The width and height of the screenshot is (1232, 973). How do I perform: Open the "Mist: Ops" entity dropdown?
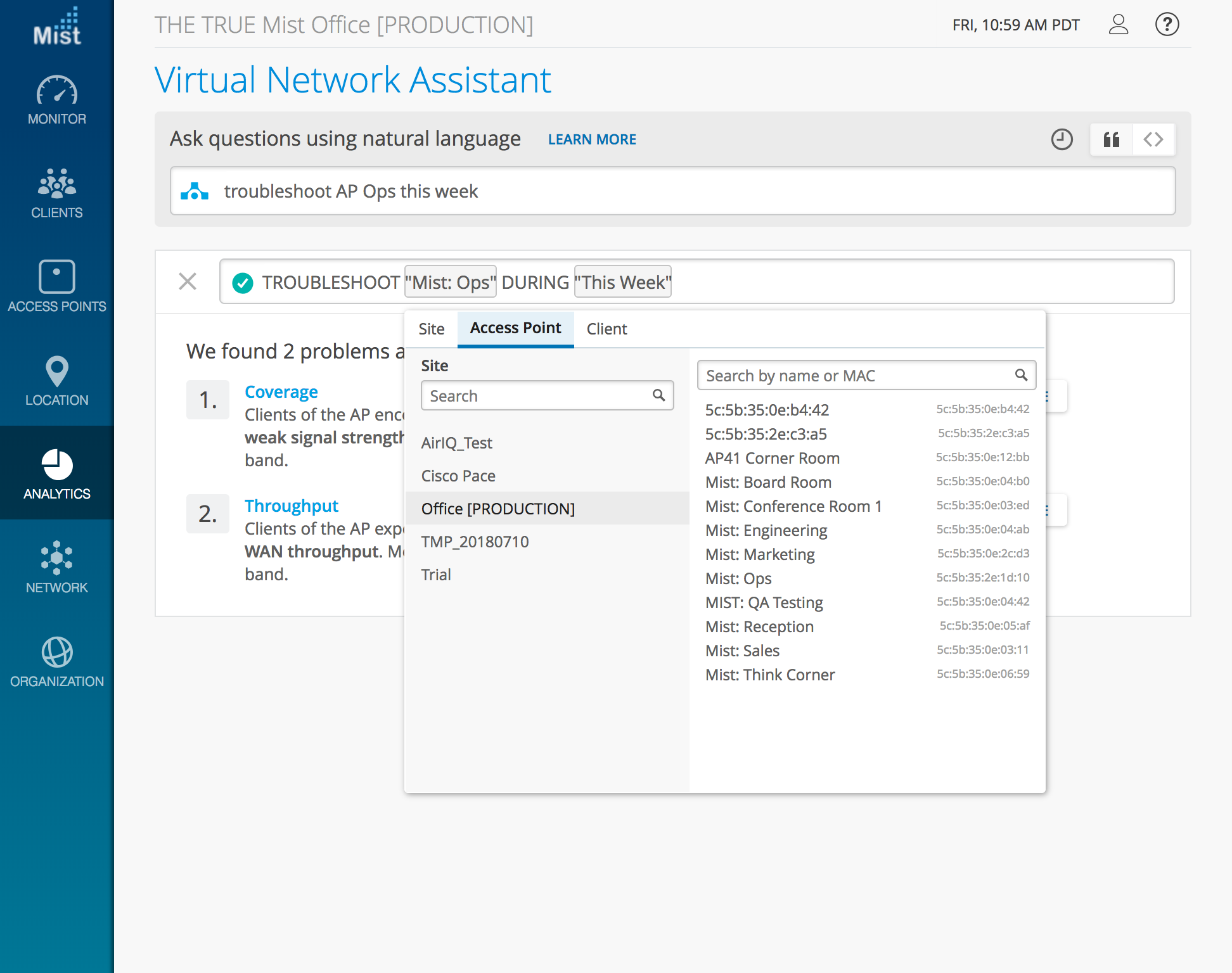(x=451, y=282)
